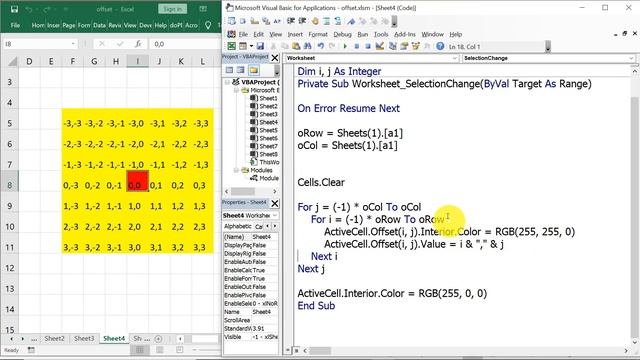The image size is (640, 360).
Task: Click Sign in button in Excel
Action: point(173,9)
